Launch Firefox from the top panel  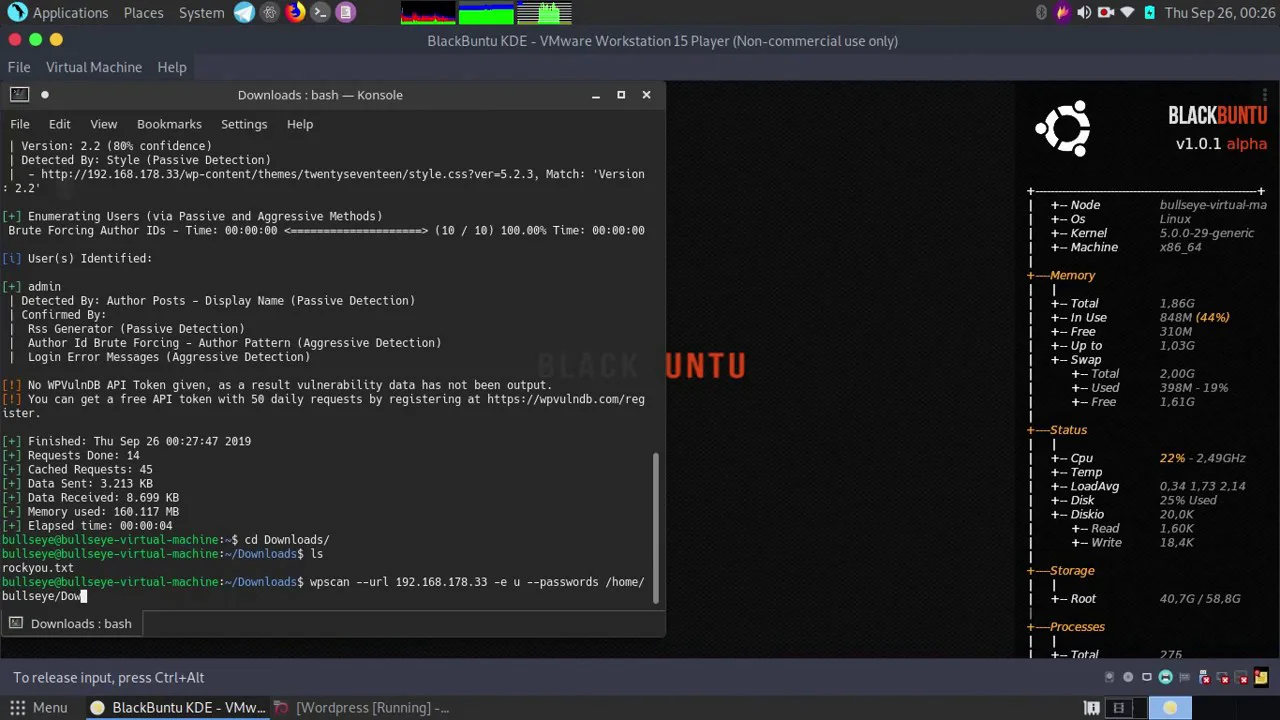point(295,13)
